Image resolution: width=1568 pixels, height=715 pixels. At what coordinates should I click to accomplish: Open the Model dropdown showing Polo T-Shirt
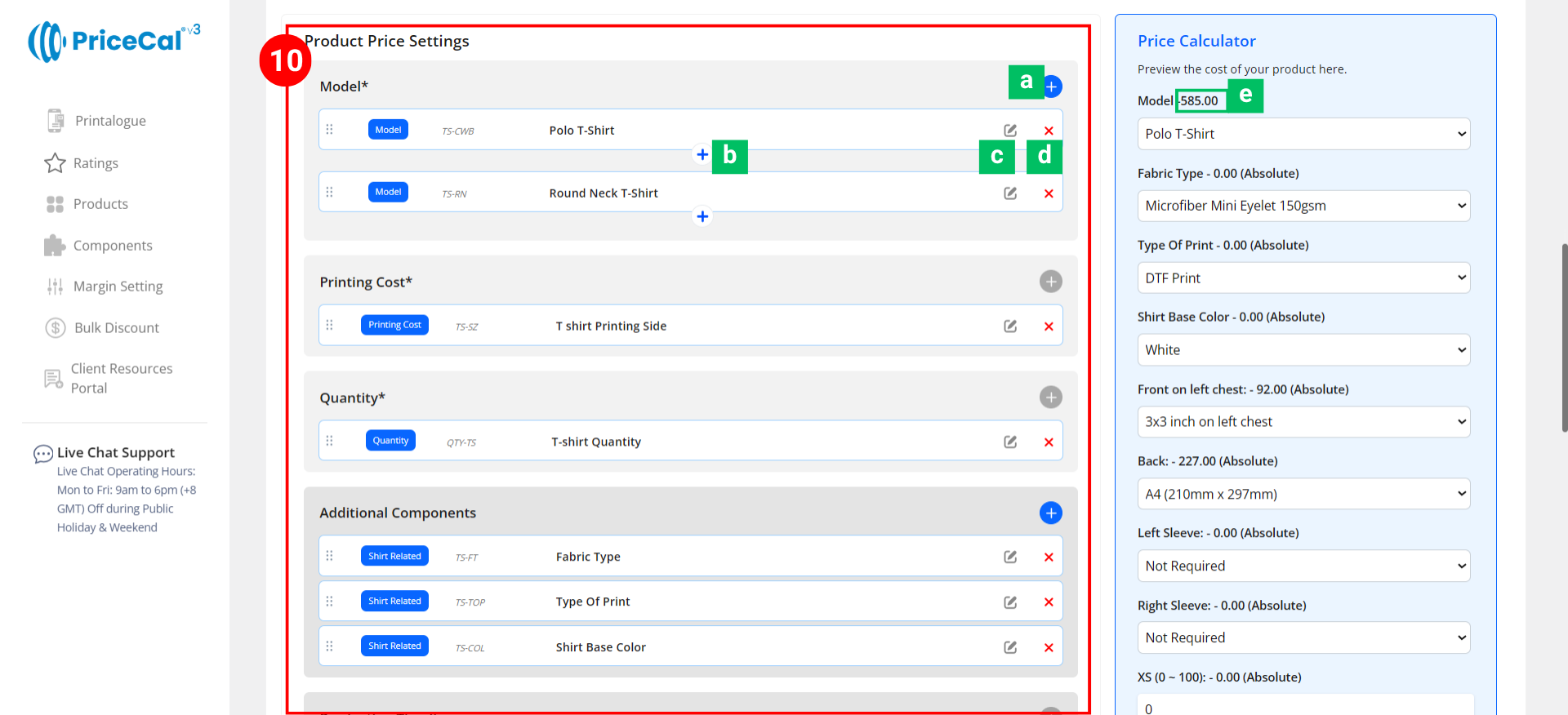[1303, 134]
